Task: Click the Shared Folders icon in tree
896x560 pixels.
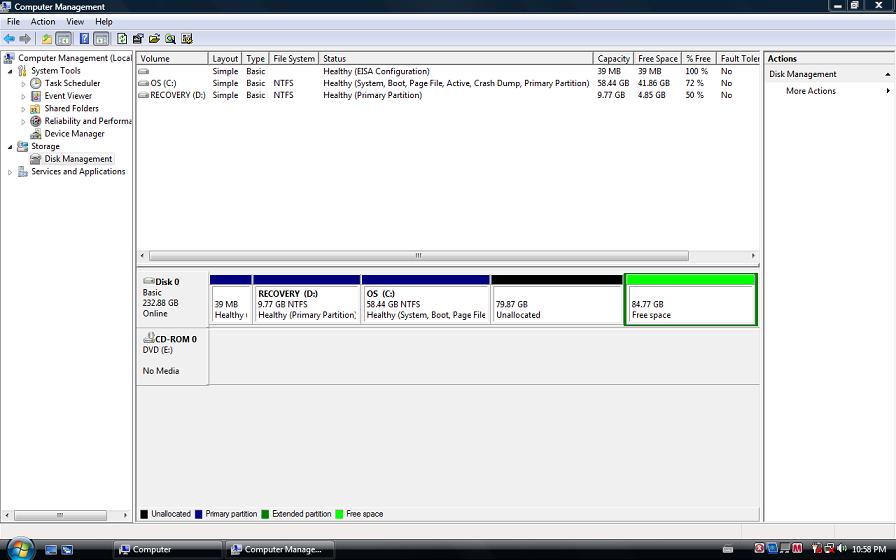Action: click(x=35, y=109)
